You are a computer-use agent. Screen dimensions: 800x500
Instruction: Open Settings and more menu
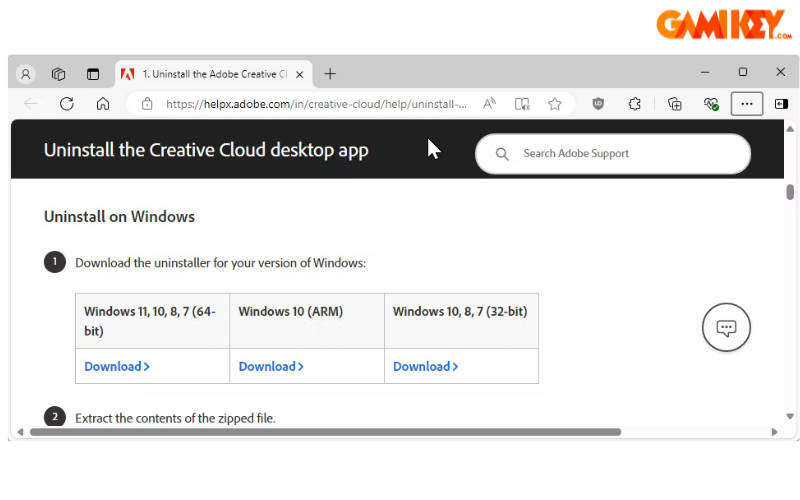pos(747,104)
